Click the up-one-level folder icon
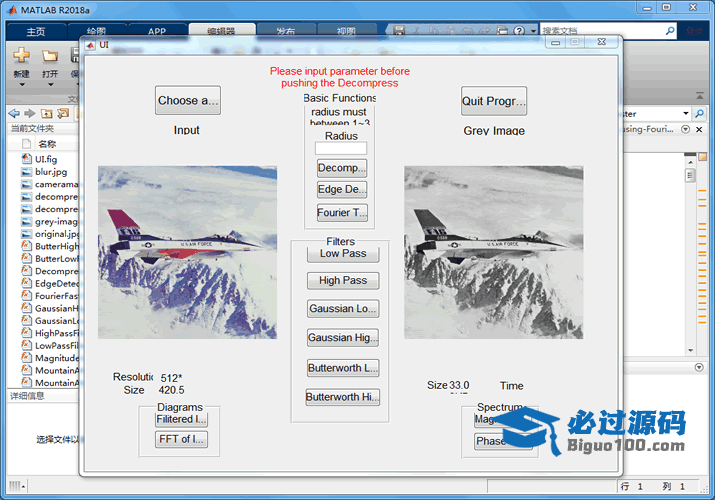The width and height of the screenshot is (715, 500). click(47, 113)
